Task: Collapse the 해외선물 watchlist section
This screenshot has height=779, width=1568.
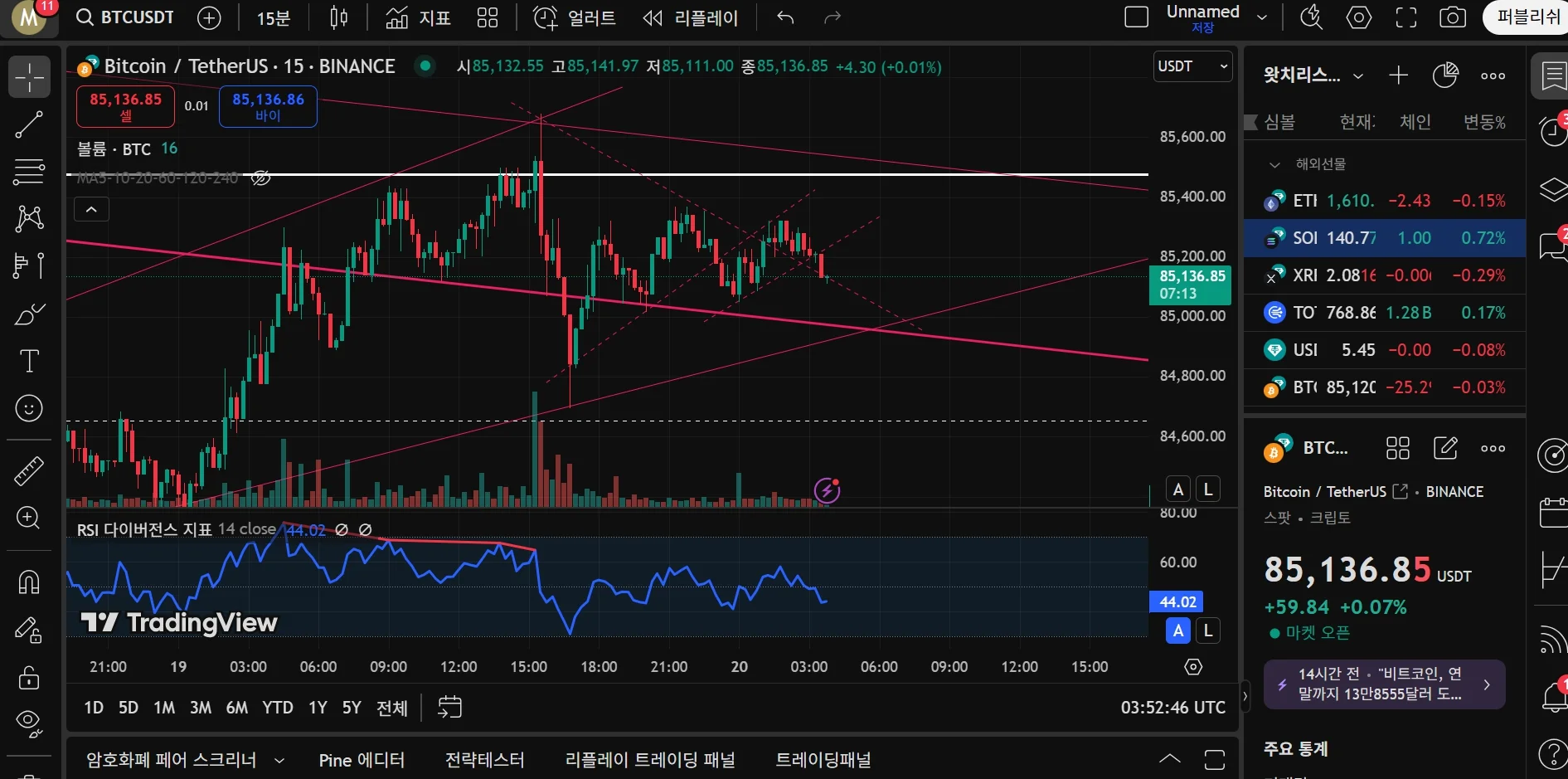Action: pyautogui.click(x=1275, y=164)
